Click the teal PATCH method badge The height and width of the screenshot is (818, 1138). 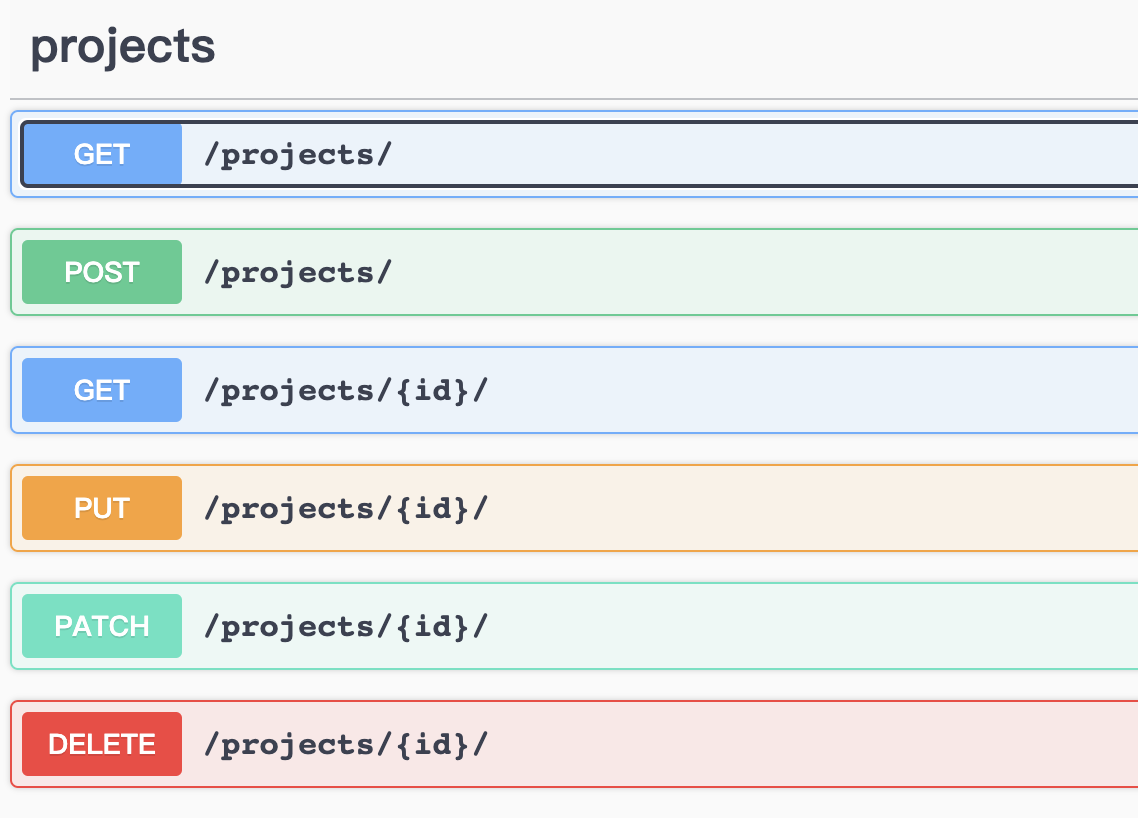tap(102, 626)
